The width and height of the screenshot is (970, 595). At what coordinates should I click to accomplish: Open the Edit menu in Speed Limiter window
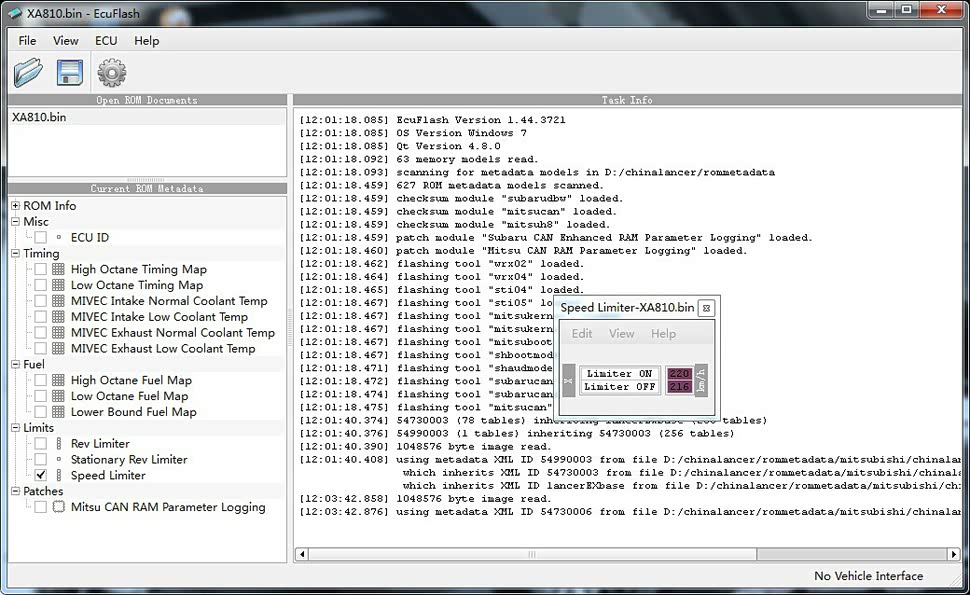[x=582, y=334]
